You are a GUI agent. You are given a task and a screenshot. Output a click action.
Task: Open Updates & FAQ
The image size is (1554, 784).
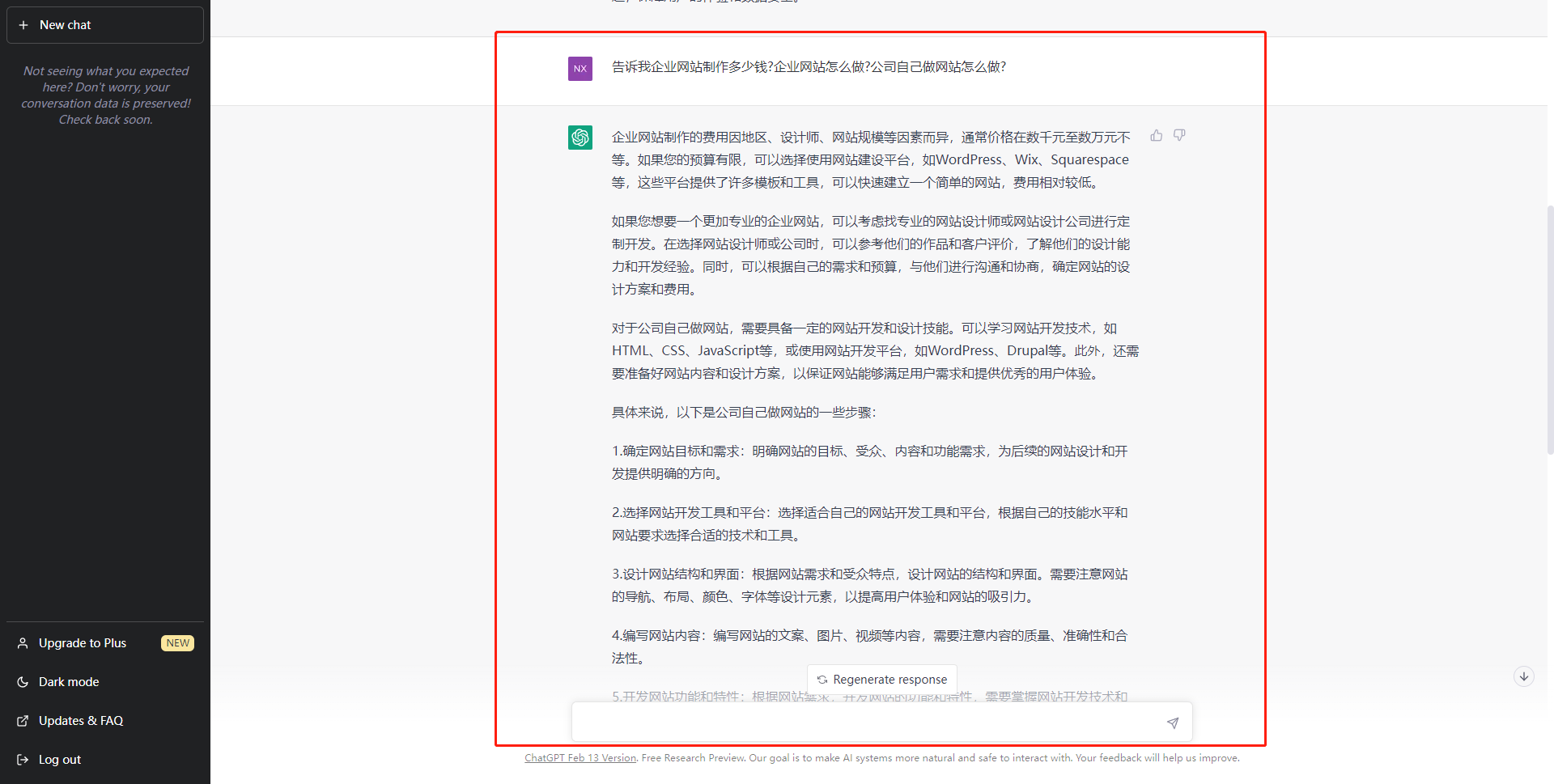[105, 721]
